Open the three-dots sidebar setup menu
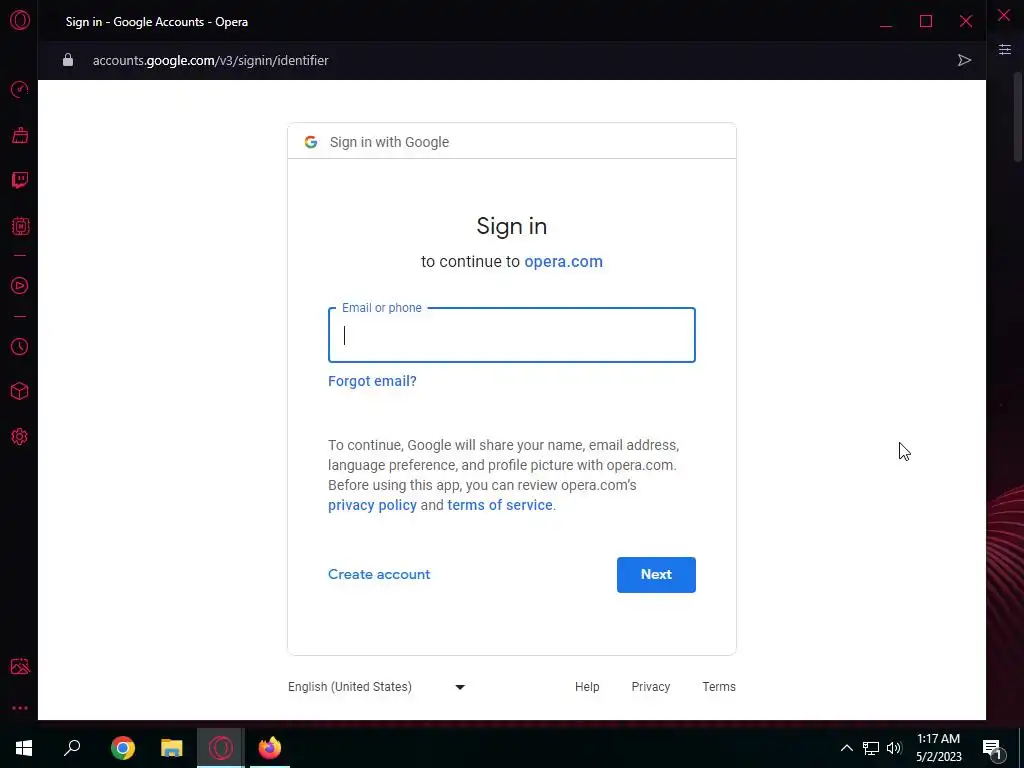The width and height of the screenshot is (1024, 768). (20, 708)
